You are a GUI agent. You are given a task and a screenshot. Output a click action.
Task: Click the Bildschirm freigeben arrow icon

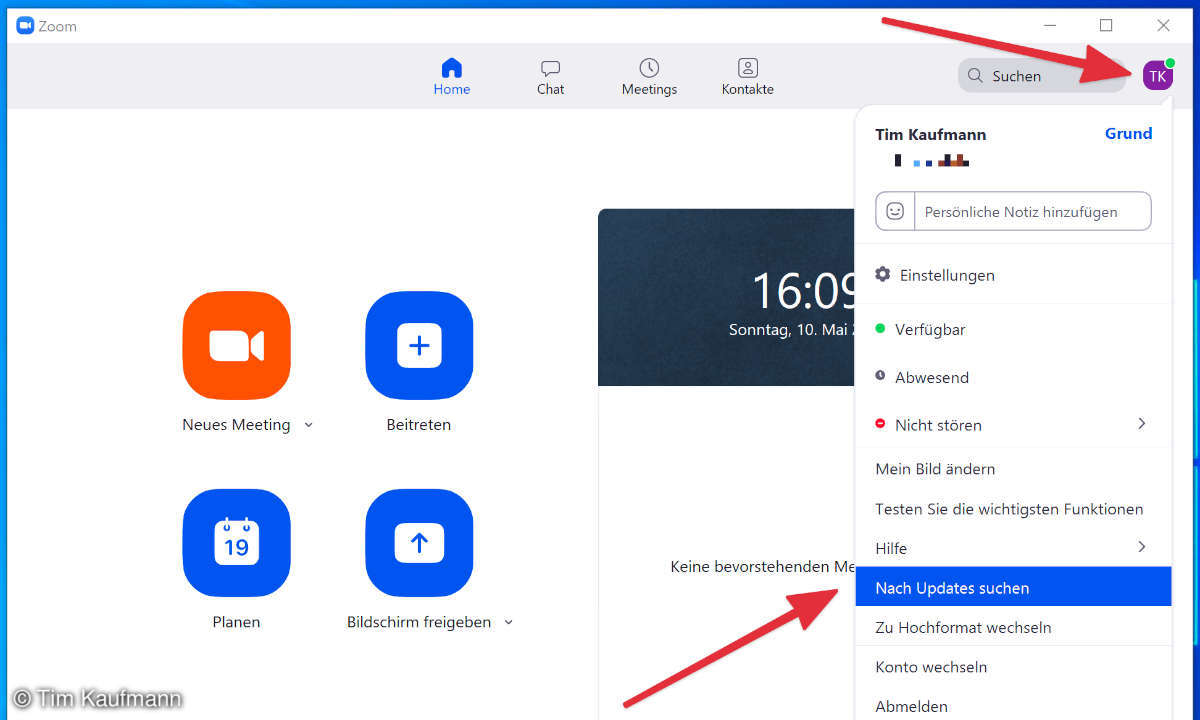click(x=419, y=543)
